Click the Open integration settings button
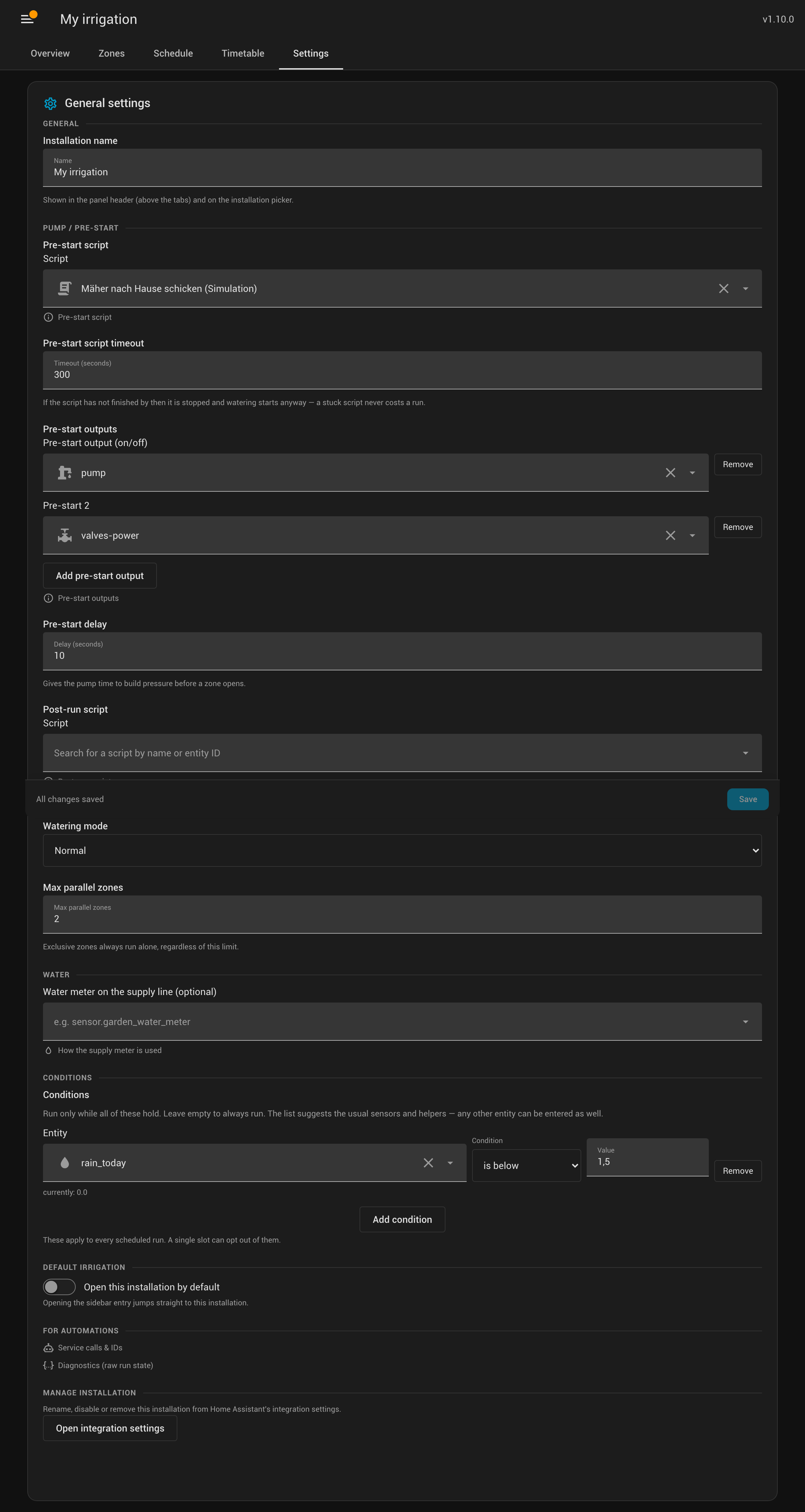 pos(110,1428)
